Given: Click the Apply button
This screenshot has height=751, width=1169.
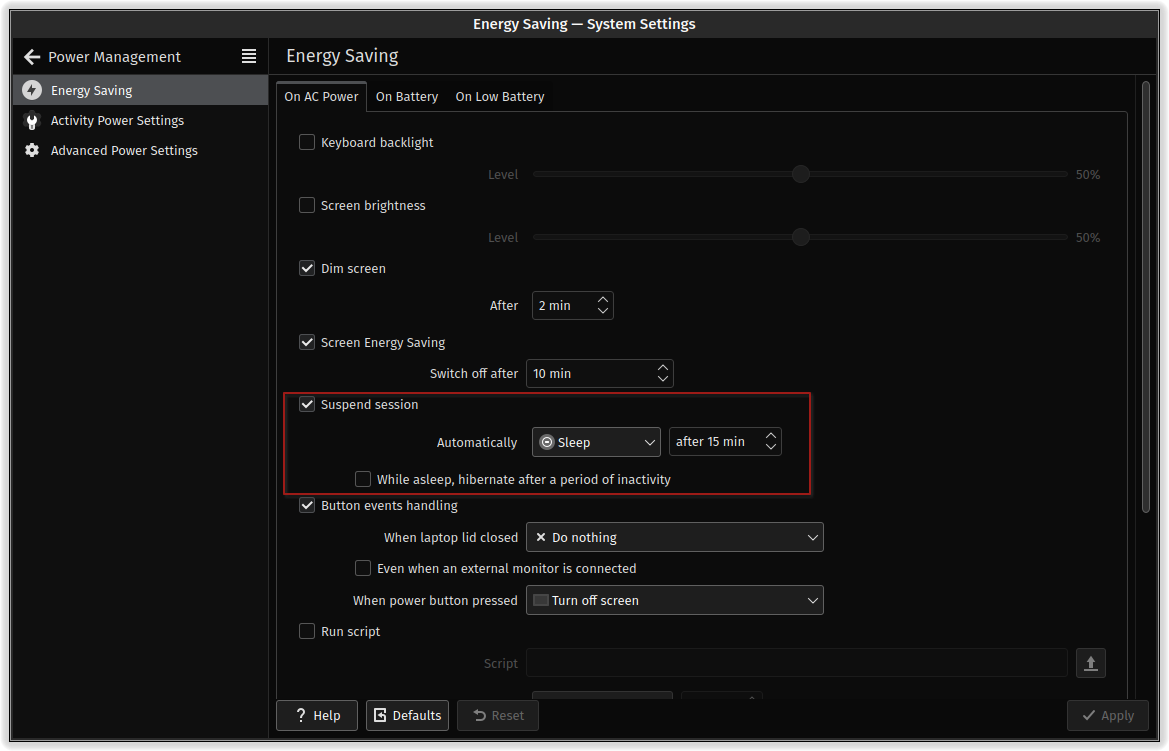Looking at the screenshot, I should 1107,715.
